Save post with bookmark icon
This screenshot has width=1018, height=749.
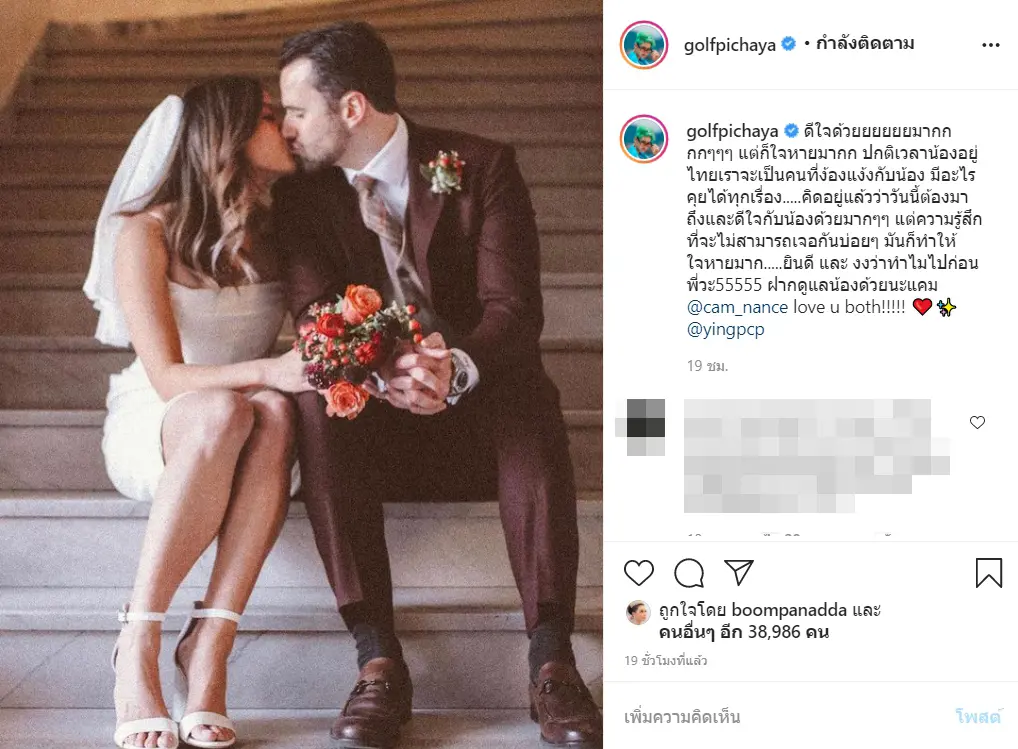tap(989, 572)
